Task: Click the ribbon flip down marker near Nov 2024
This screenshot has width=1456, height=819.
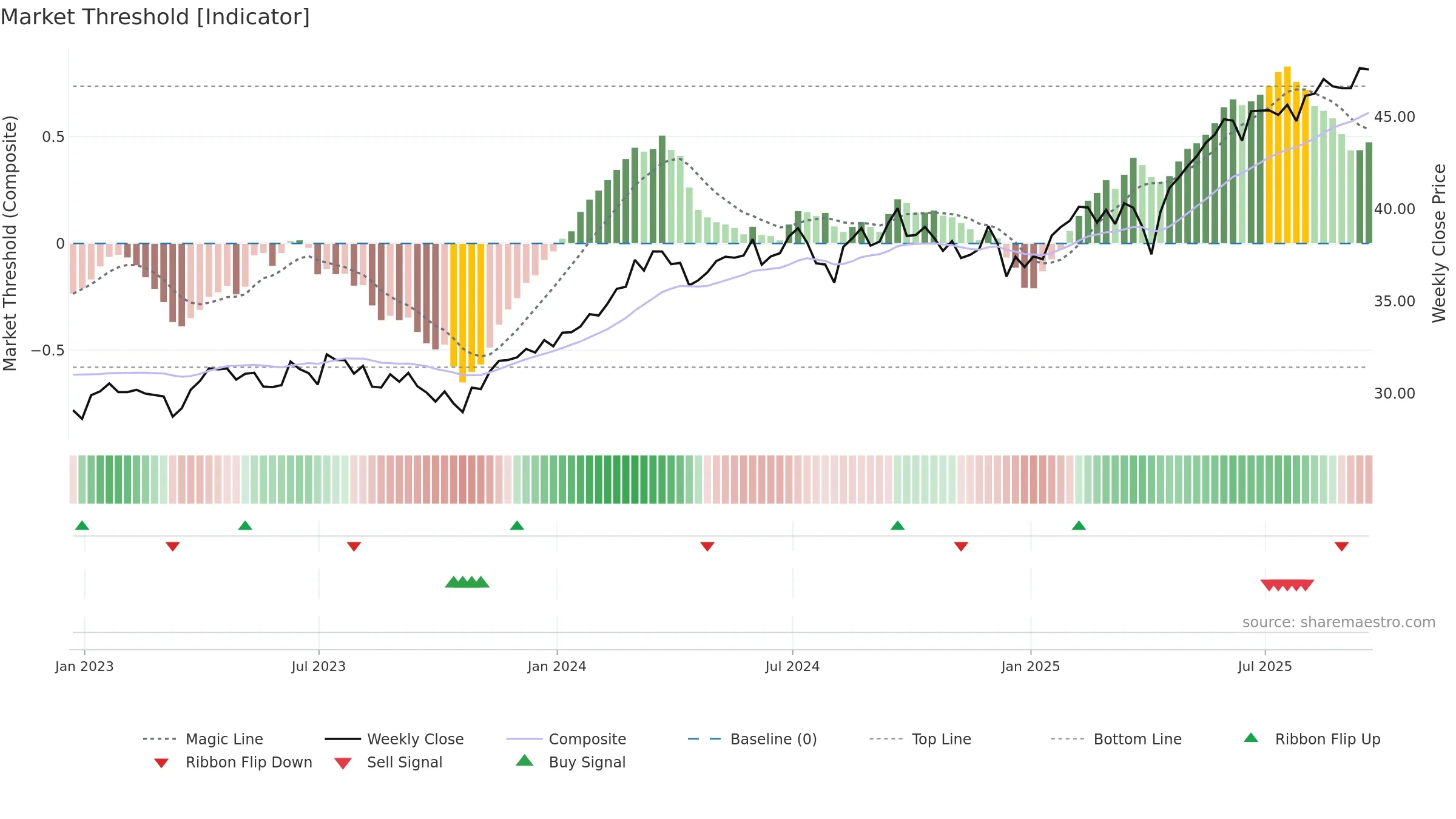Action: (x=961, y=547)
